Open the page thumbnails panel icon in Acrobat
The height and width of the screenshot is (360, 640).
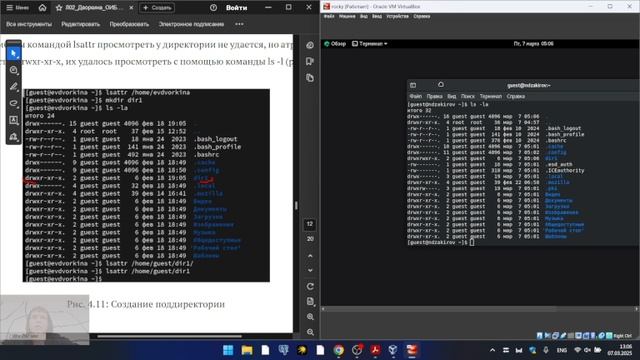[x=310, y=78]
